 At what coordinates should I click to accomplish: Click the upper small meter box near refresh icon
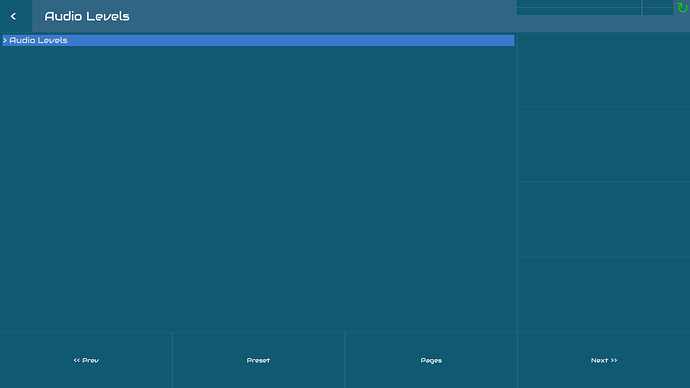[658, 4]
